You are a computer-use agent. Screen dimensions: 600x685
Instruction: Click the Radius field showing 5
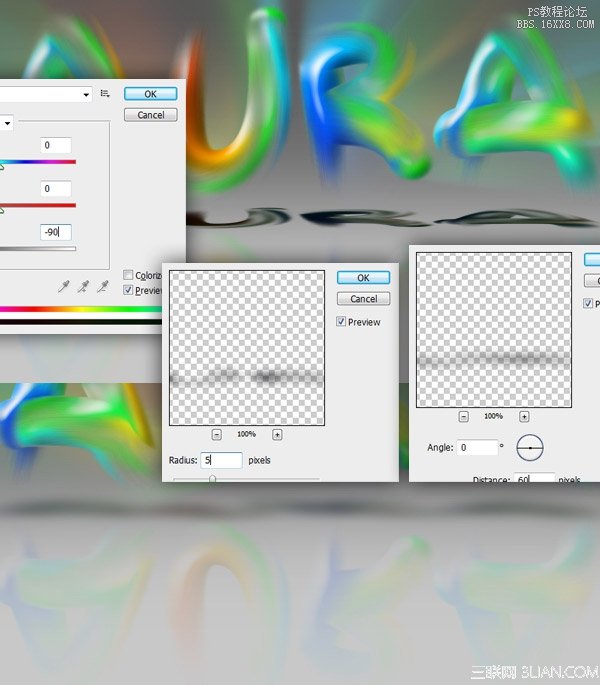click(x=222, y=460)
